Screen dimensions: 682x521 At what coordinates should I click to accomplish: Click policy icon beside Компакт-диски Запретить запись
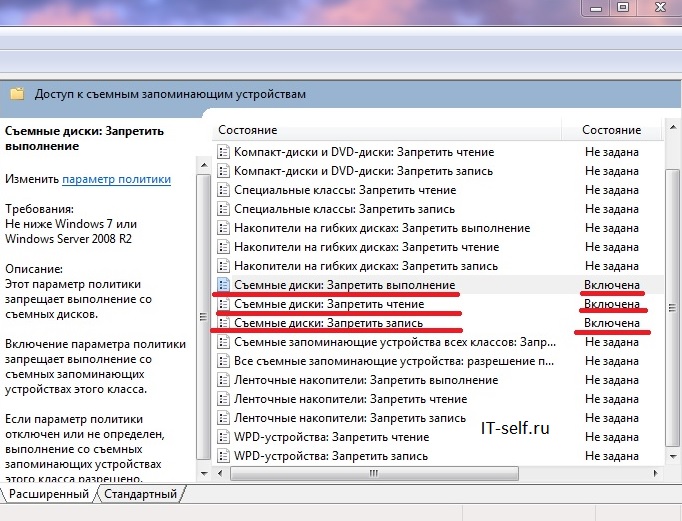tap(223, 171)
